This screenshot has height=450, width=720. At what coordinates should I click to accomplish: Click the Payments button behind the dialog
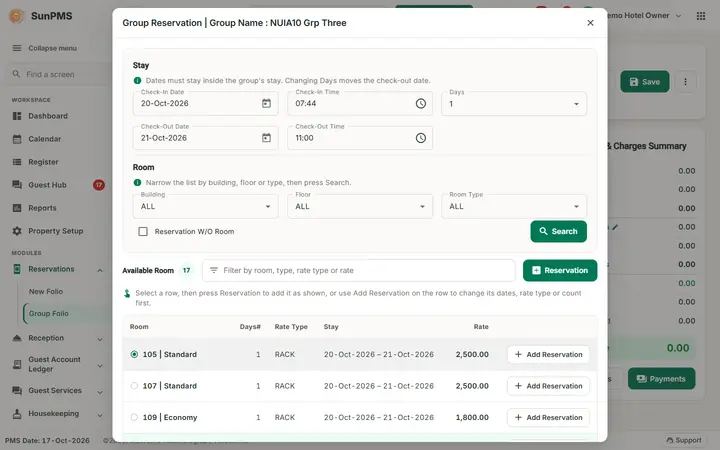(x=661, y=379)
